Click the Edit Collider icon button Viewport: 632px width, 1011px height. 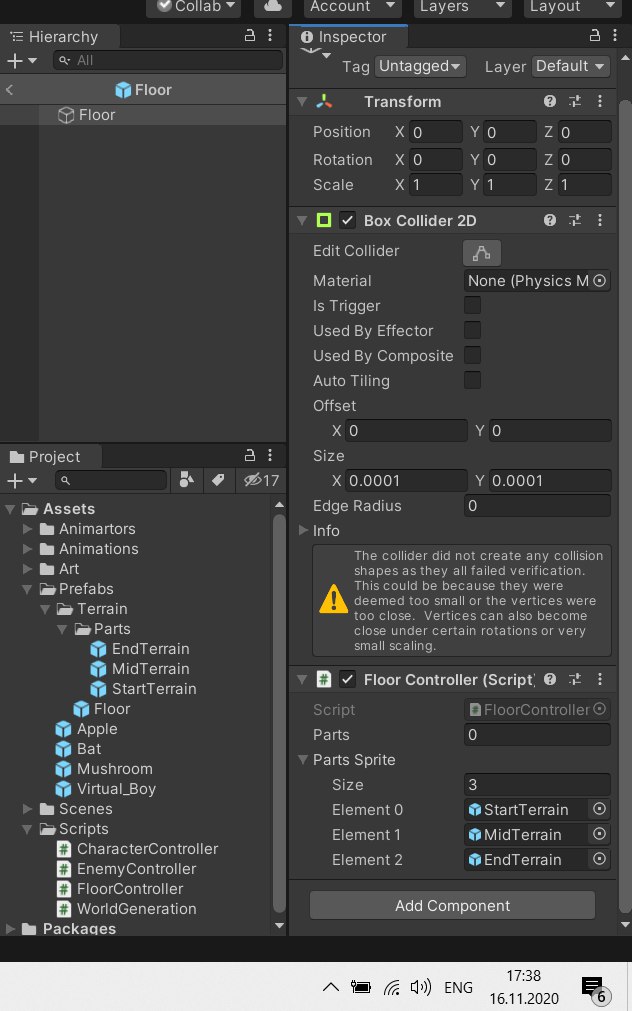(481, 253)
